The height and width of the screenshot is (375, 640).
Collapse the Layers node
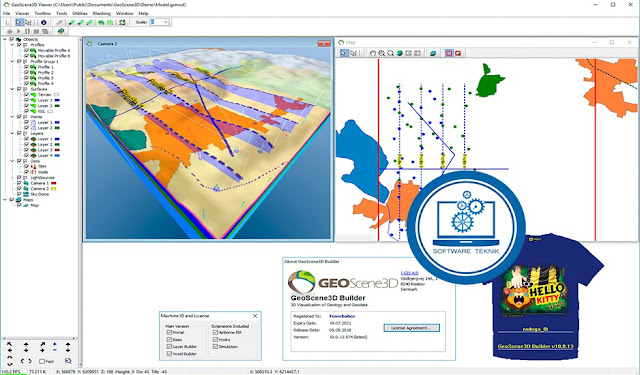[x=12, y=133]
